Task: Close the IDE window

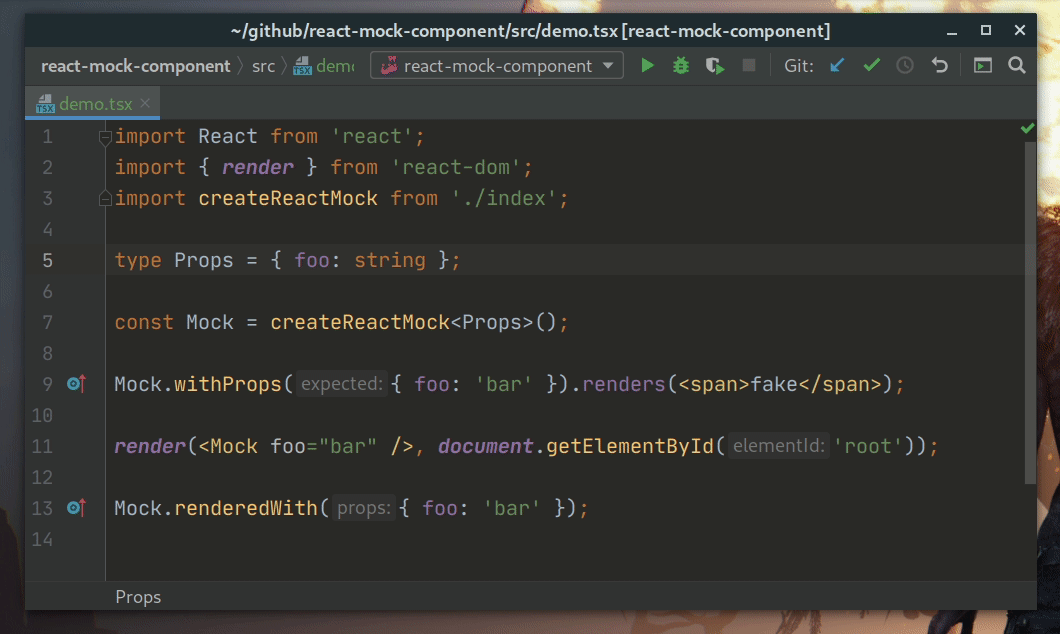Action: pos(1019,30)
